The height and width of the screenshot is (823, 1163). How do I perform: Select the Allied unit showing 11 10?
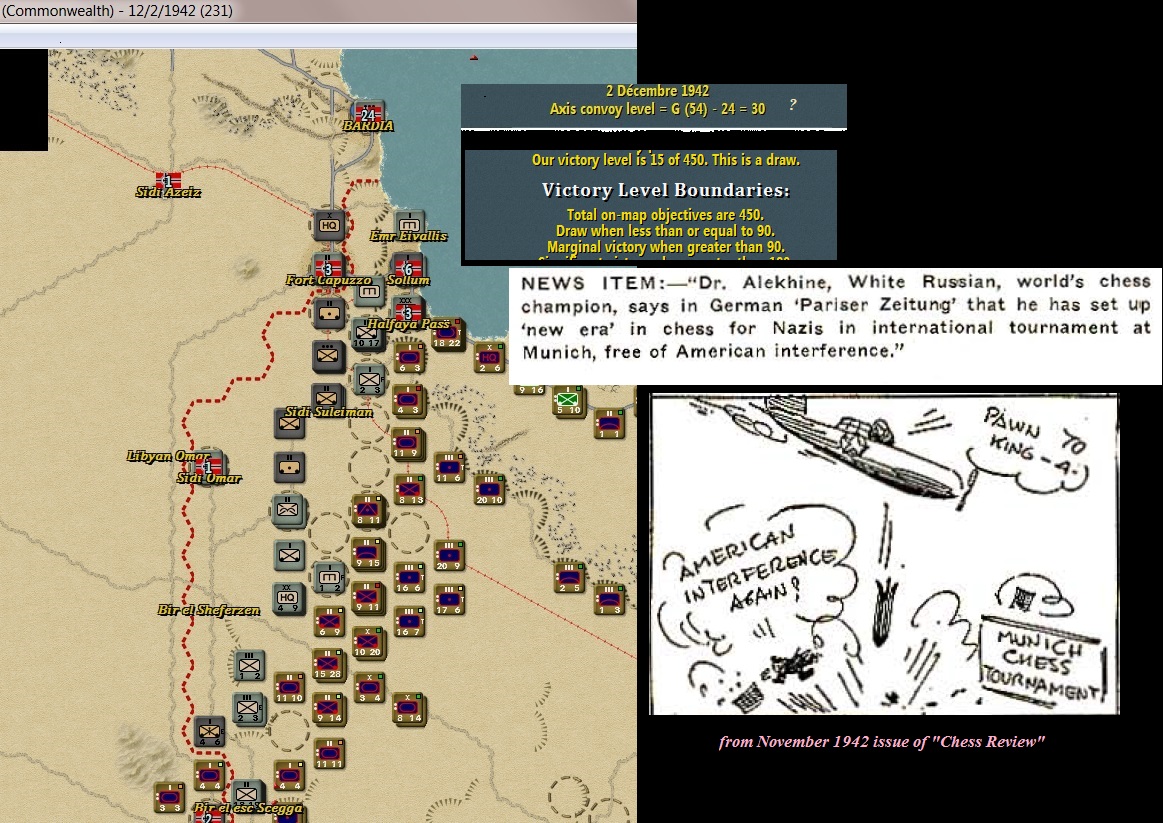pos(289,687)
